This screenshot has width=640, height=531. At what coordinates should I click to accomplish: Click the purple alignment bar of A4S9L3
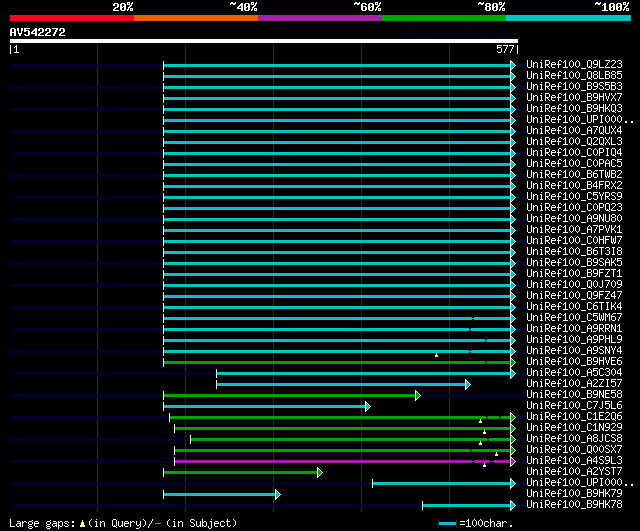(342, 461)
